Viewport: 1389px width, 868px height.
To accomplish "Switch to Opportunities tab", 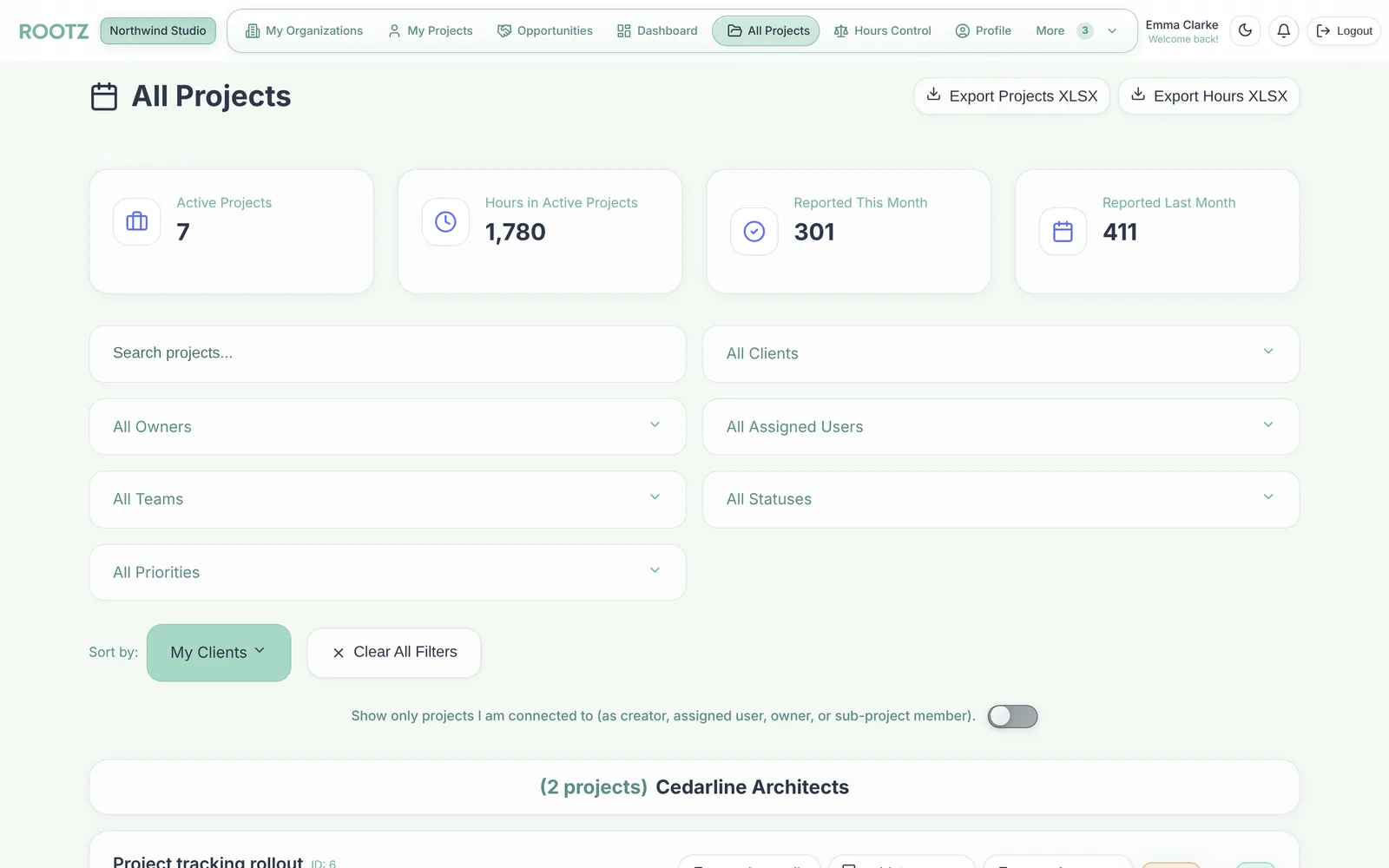I will tap(545, 30).
